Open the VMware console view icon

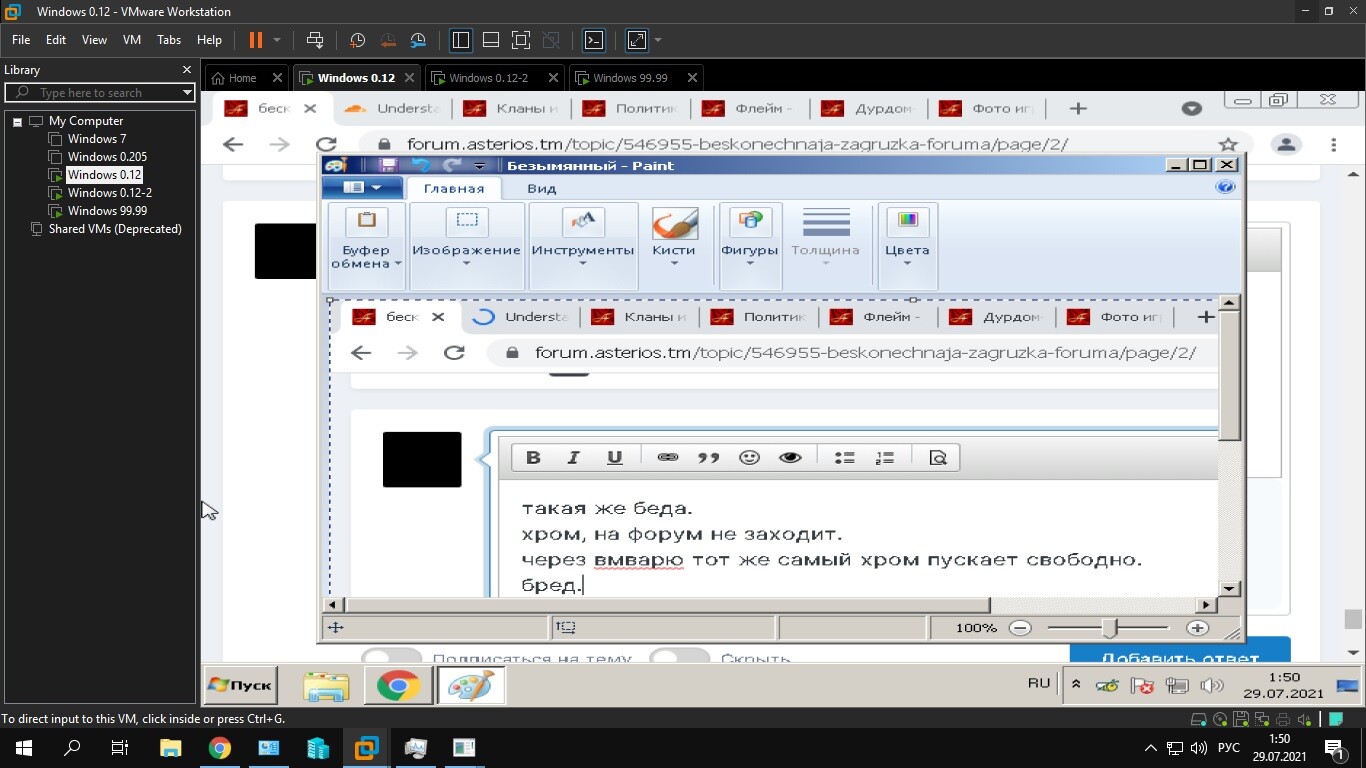[594, 40]
